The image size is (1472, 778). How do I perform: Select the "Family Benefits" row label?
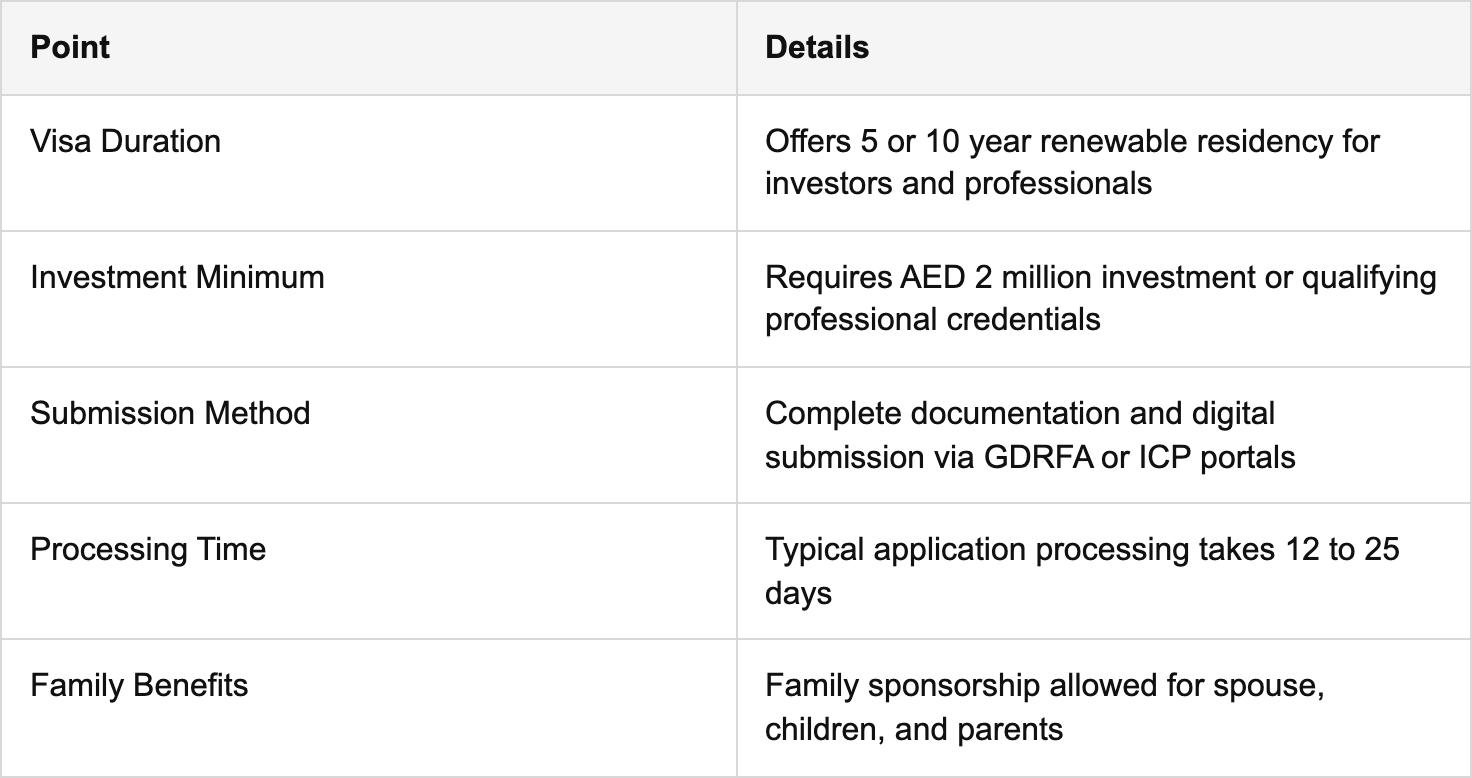pyautogui.click(x=139, y=685)
